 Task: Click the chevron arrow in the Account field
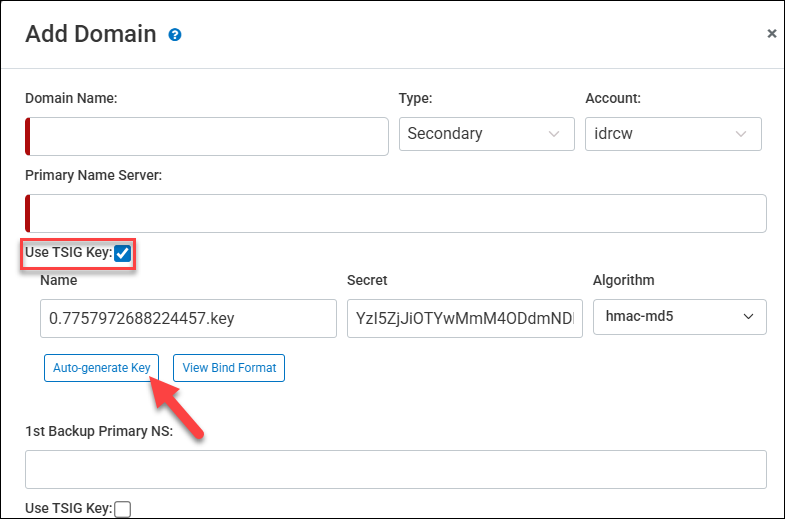coord(741,134)
